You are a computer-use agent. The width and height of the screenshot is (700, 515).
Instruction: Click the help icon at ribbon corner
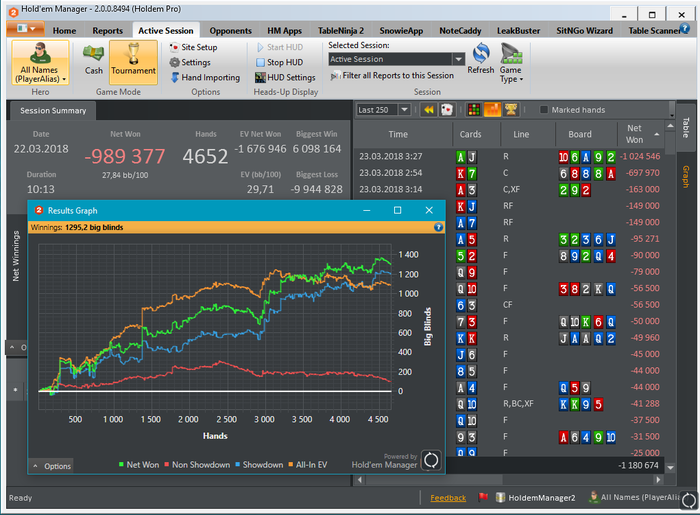point(684,29)
